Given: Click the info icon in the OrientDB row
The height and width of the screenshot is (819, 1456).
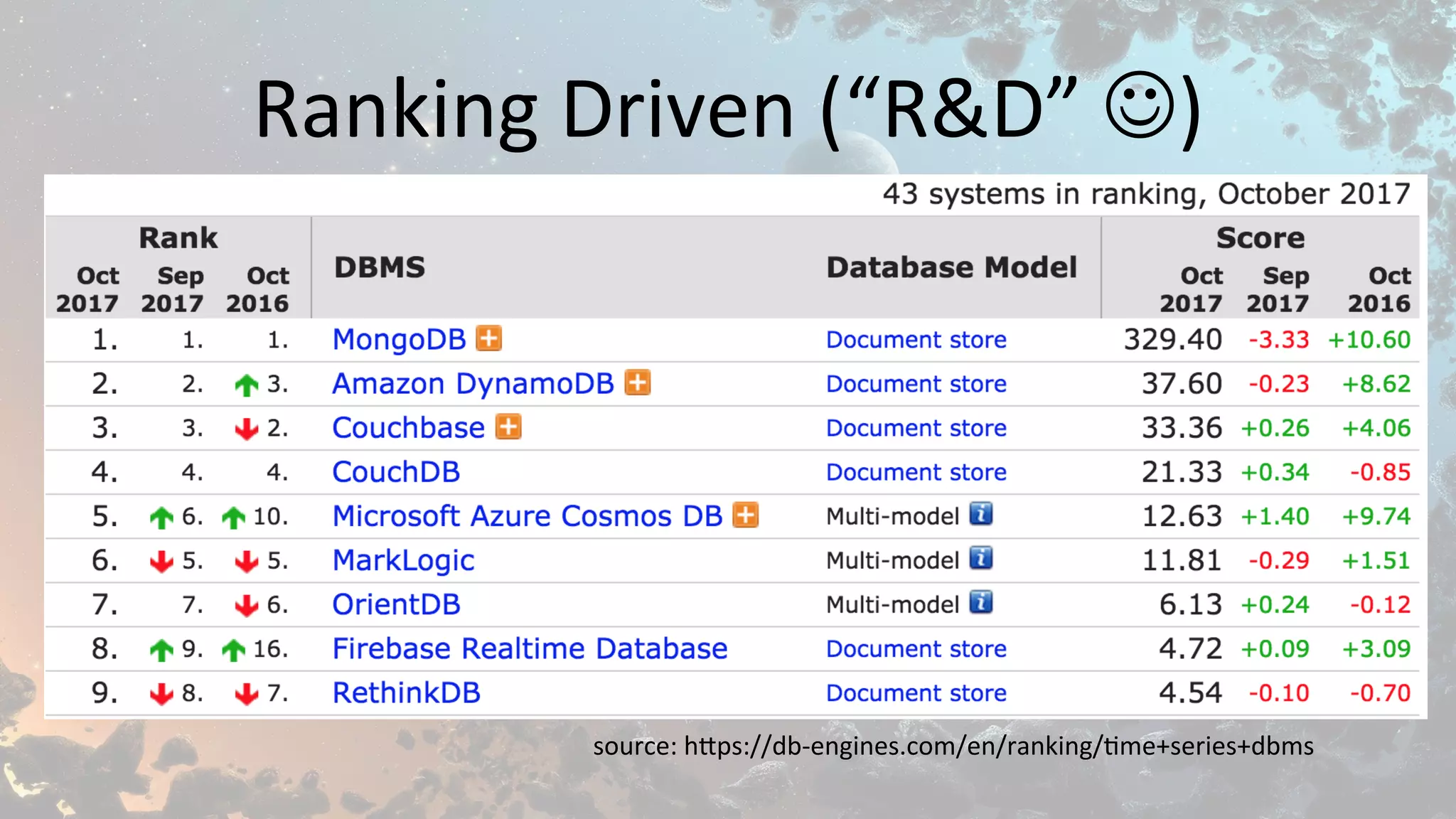Looking at the screenshot, I should tap(981, 602).
